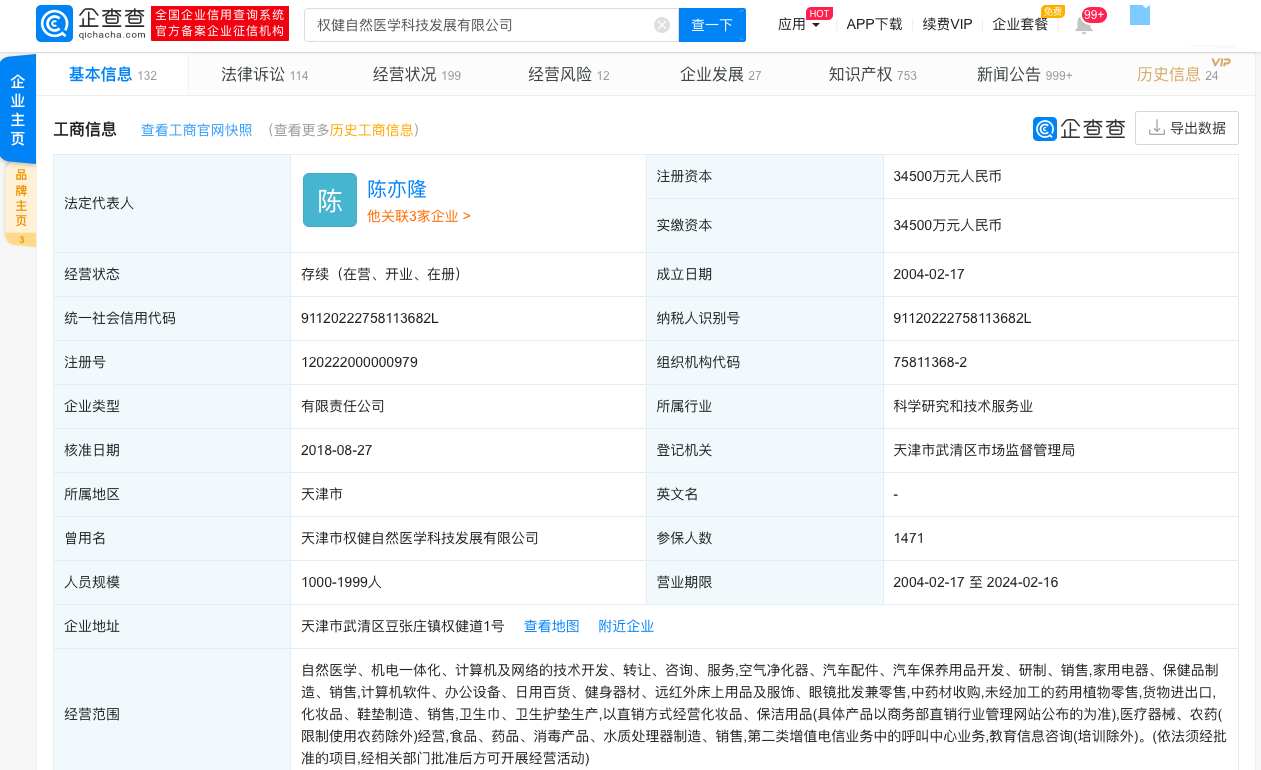Switch to 经营状况 tab
This screenshot has width=1261, height=770.
[416, 75]
